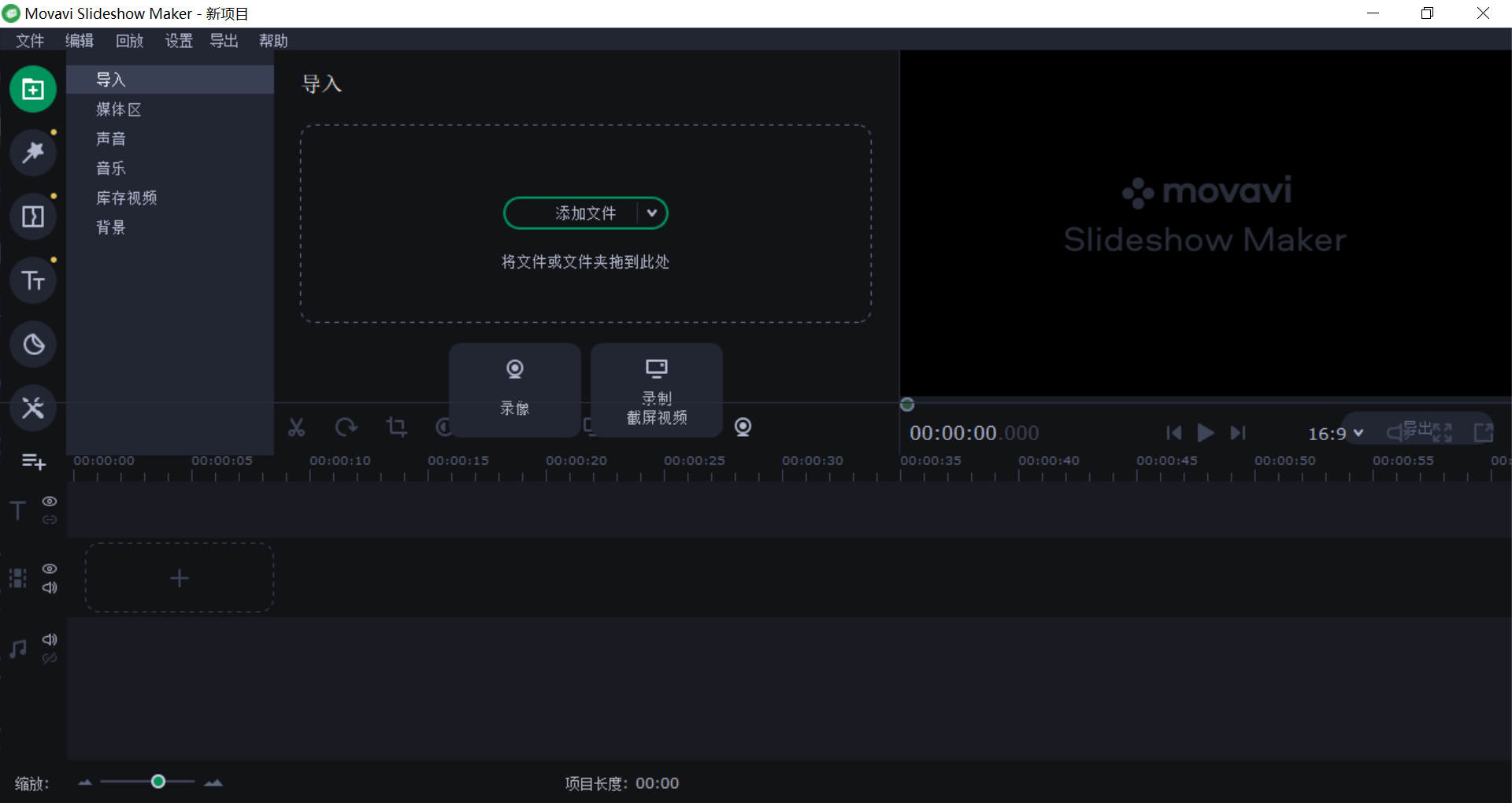The height and width of the screenshot is (803, 1512).
Task: Play the preview
Action: click(x=1205, y=433)
